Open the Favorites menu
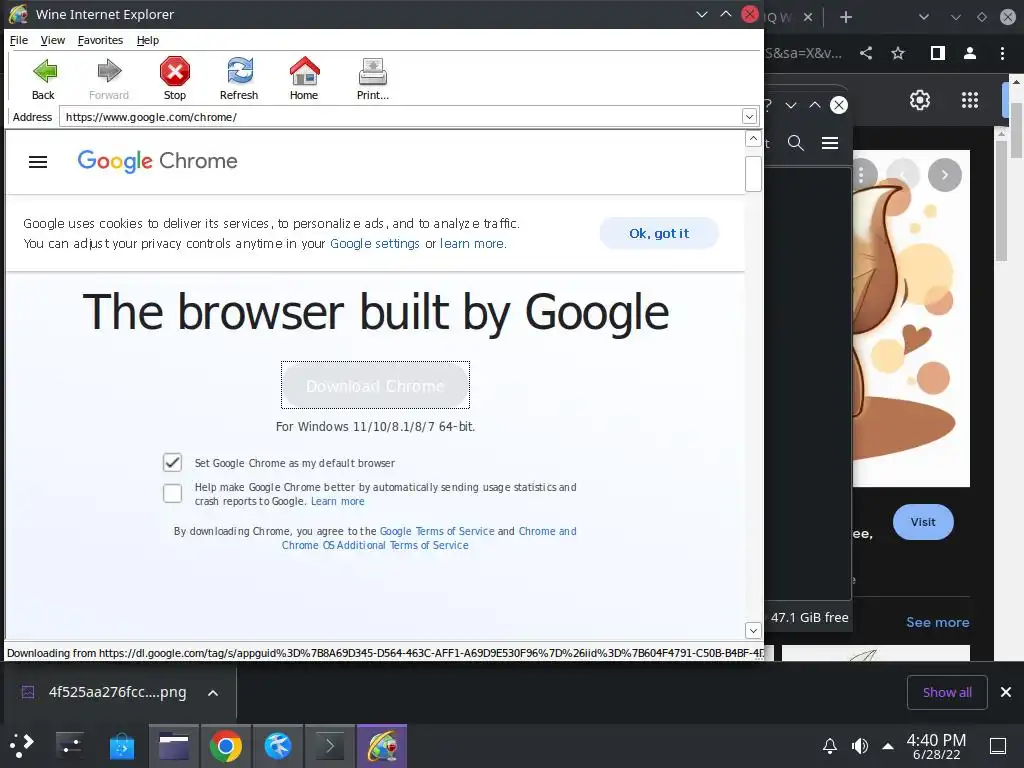 100,40
